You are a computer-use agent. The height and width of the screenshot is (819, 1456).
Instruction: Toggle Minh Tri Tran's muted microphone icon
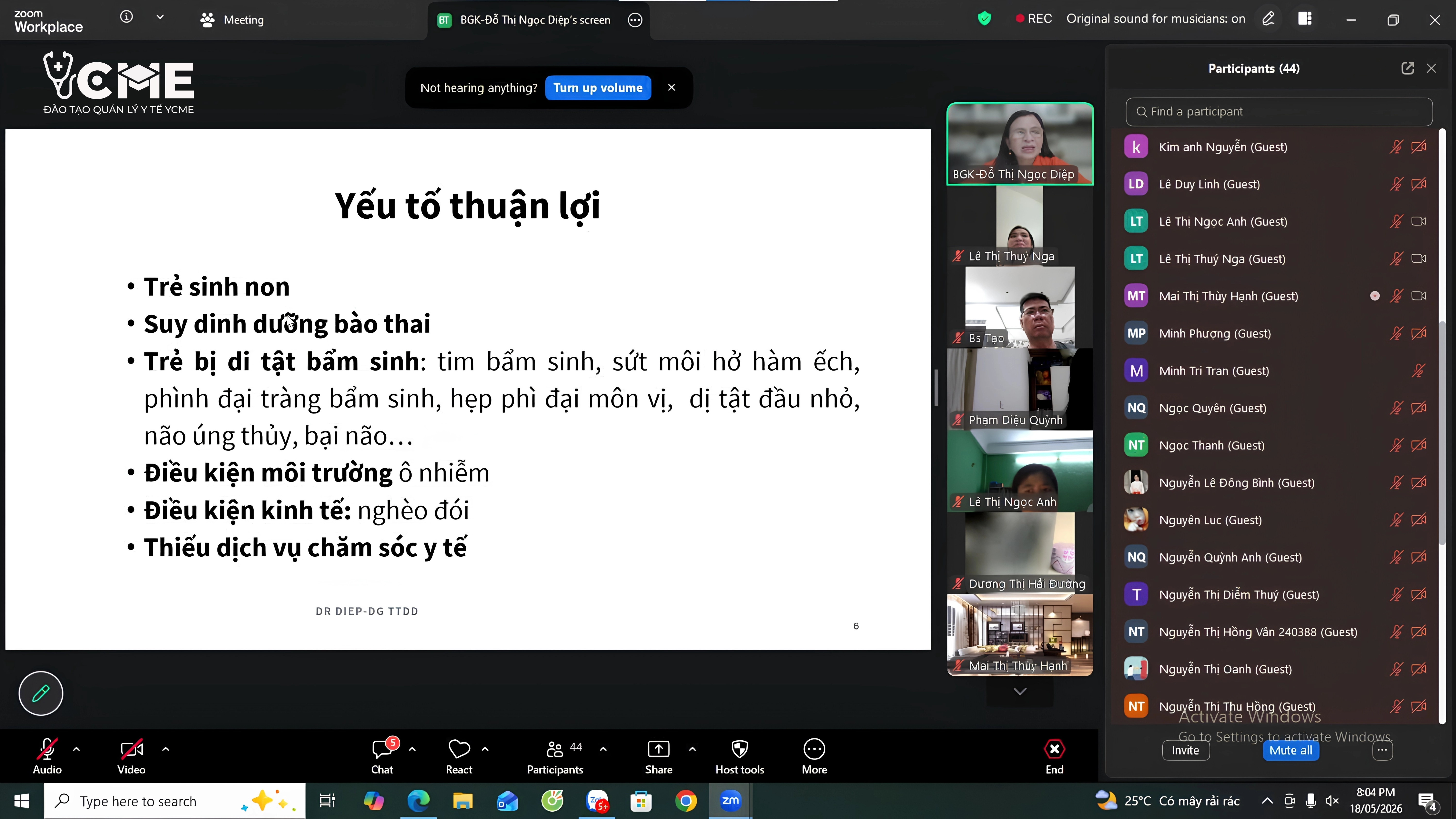tap(1418, 371)
